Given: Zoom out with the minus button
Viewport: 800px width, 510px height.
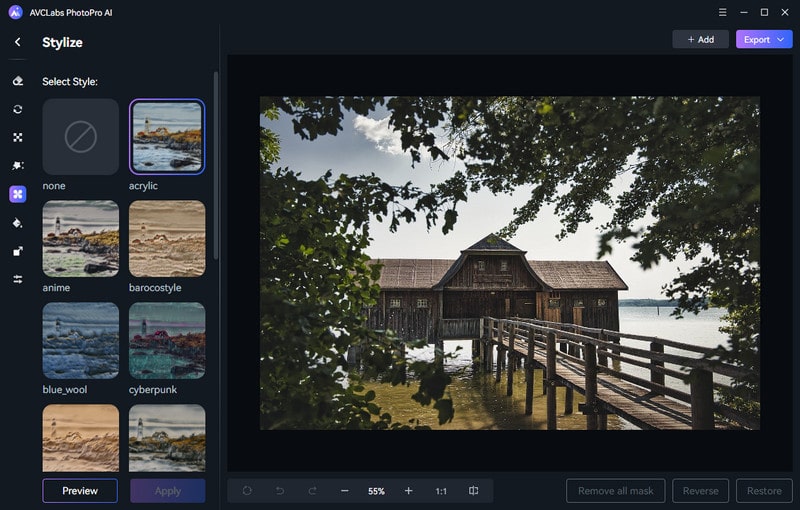Looking at the screenshot, I should (345, 491).
